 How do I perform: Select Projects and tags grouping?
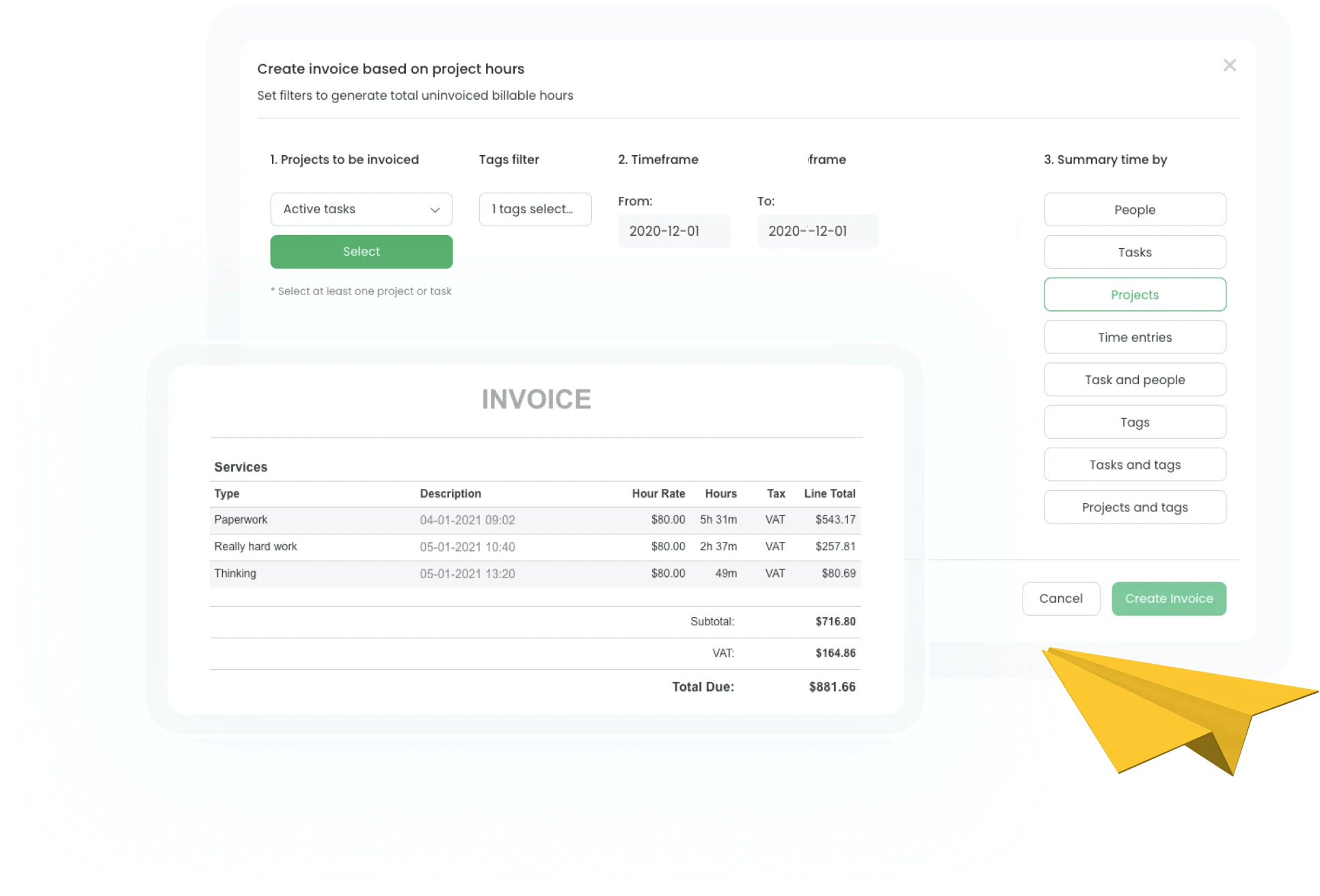(x=1134, y=506)
